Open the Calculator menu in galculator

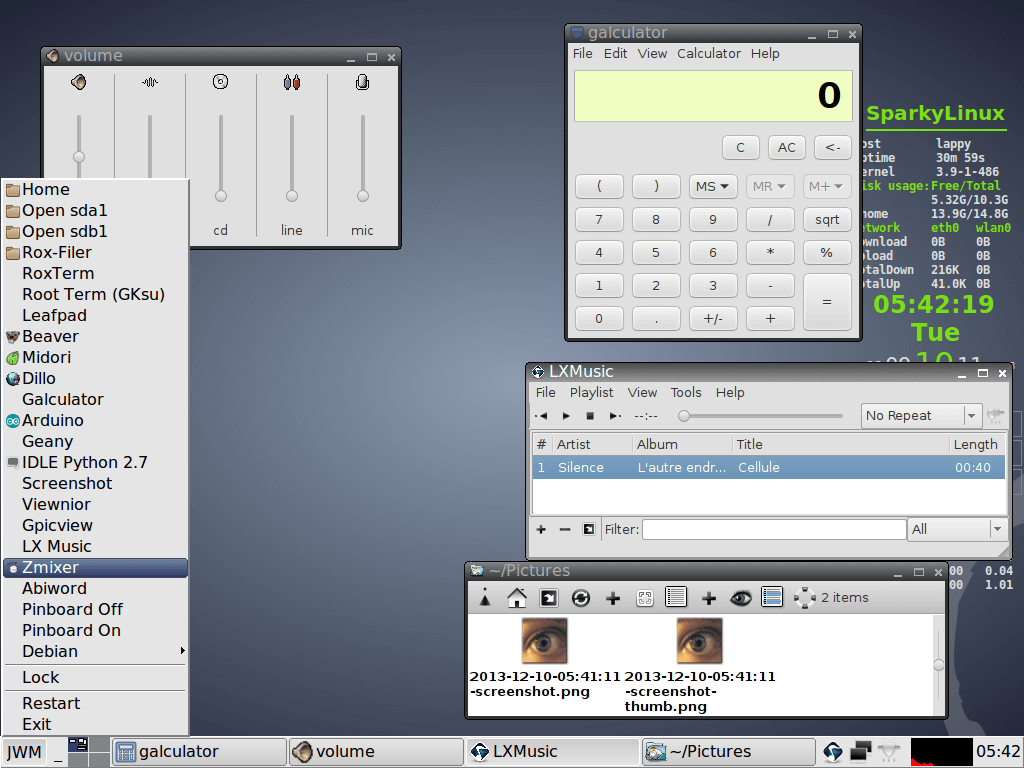pyautogui.click(x=709, y=53)
